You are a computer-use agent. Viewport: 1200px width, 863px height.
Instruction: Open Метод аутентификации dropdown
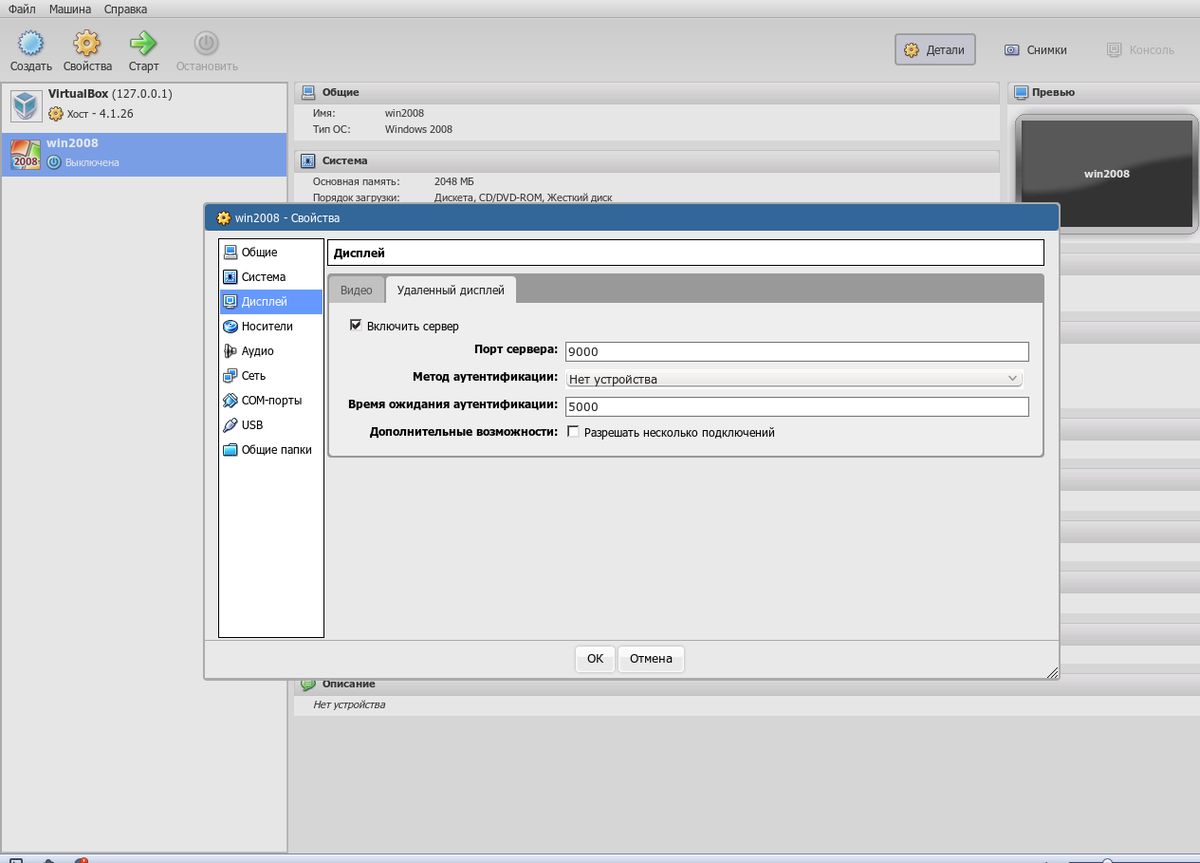(794, 379)
